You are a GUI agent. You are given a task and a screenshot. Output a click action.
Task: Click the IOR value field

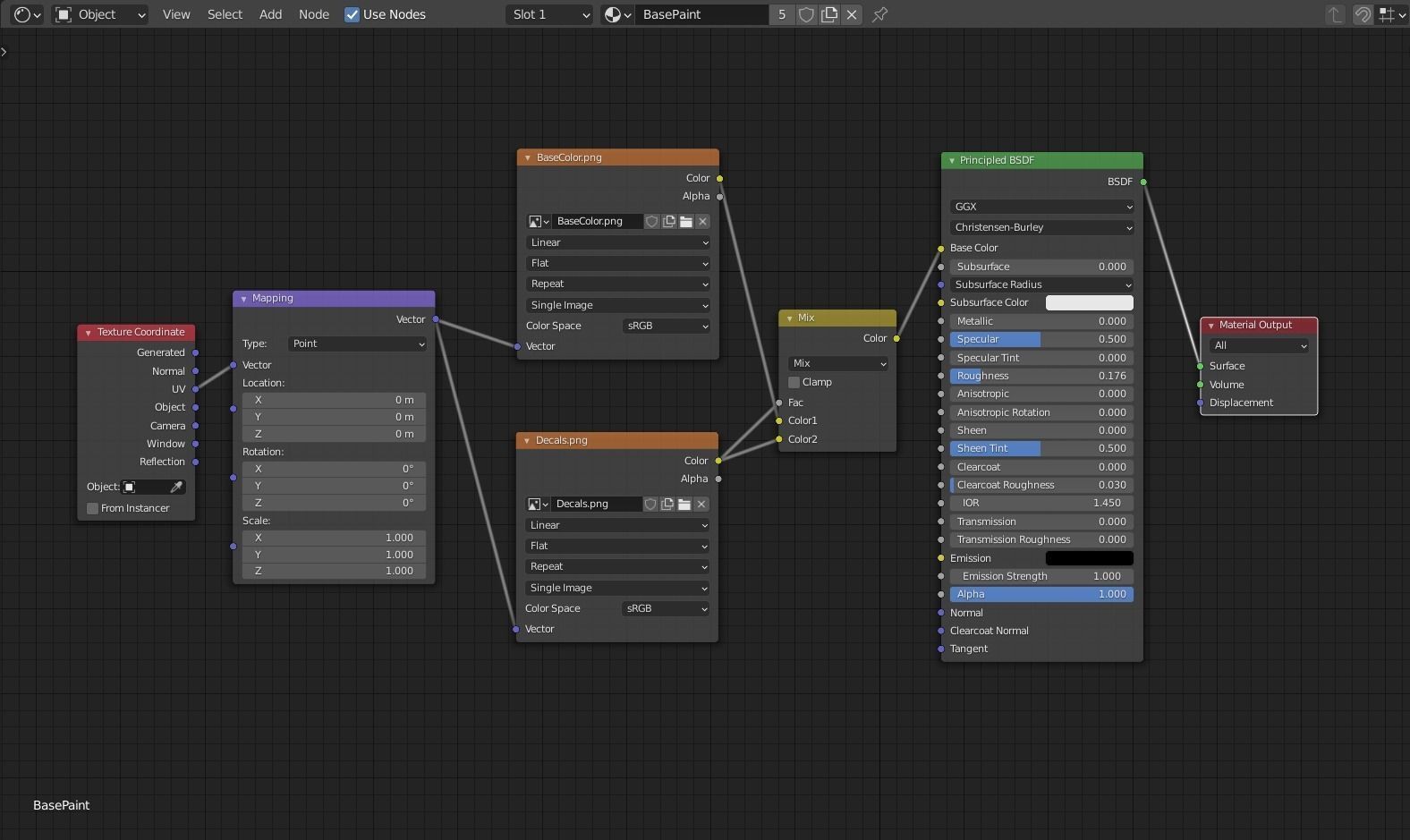pos(1041,503)
